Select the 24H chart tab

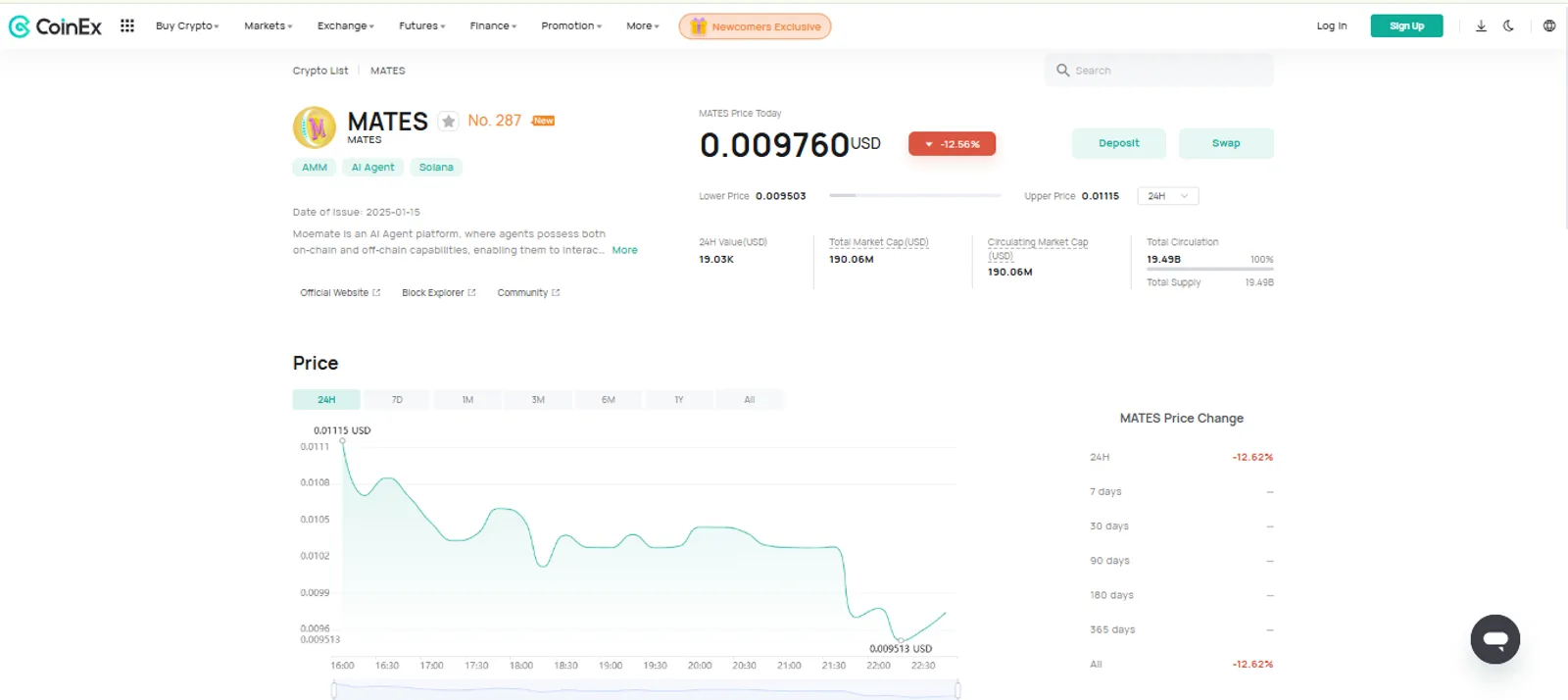click(x=326, y=400)
